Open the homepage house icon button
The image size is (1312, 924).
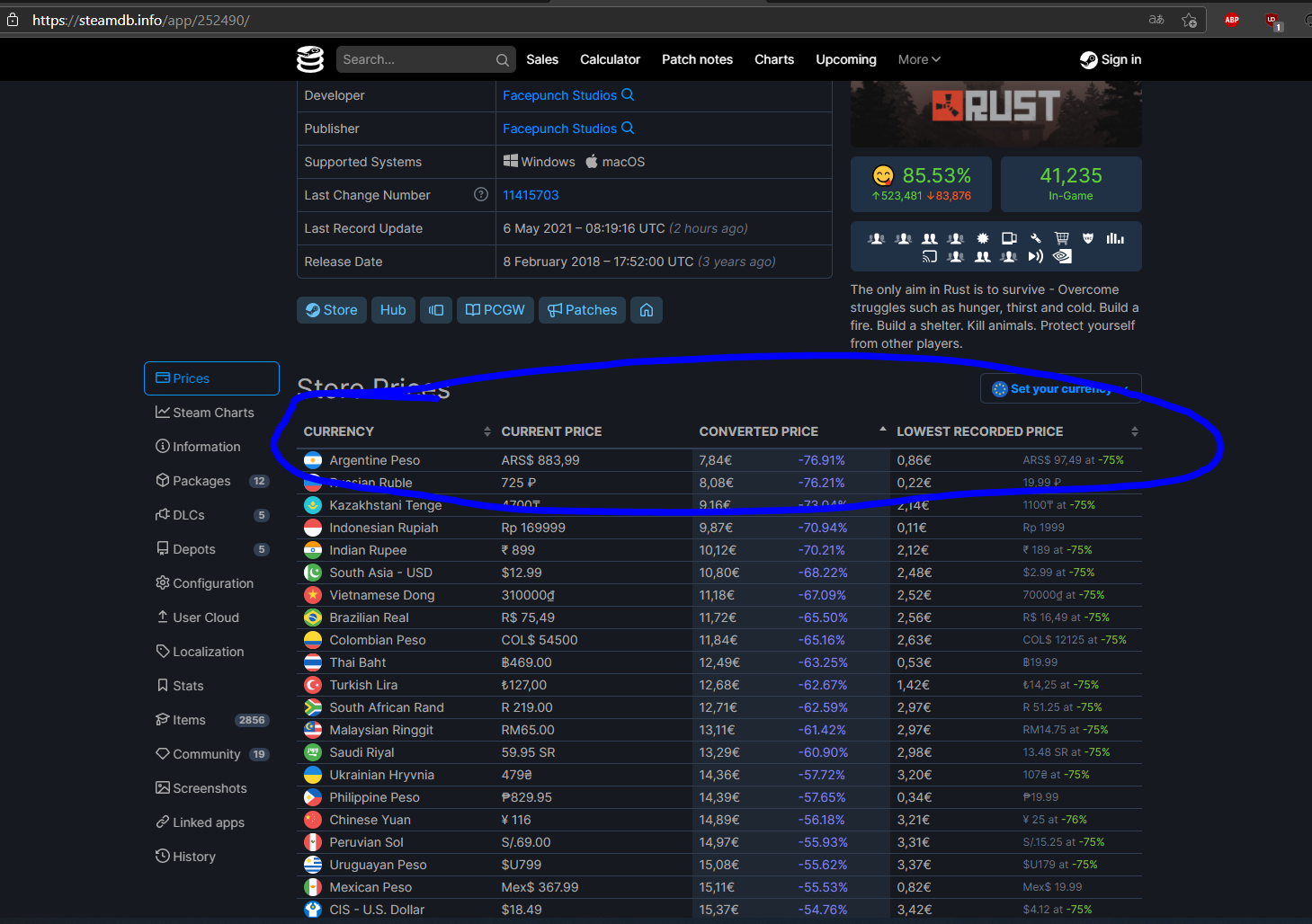pyautogui.click(x=647, y=310)
